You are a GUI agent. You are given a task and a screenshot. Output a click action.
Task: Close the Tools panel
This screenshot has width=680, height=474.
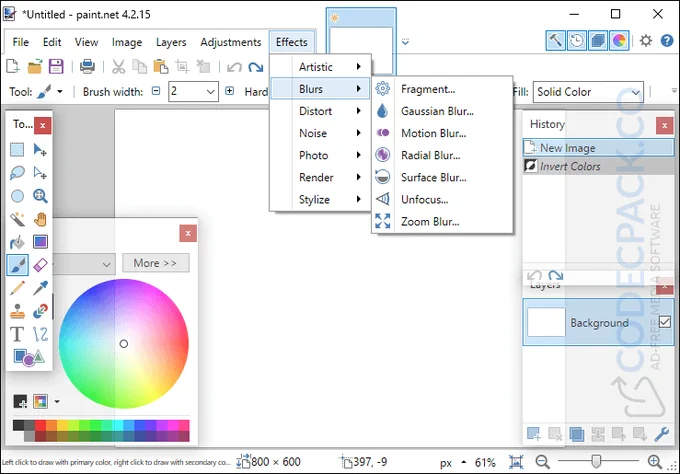pos(42,125)
